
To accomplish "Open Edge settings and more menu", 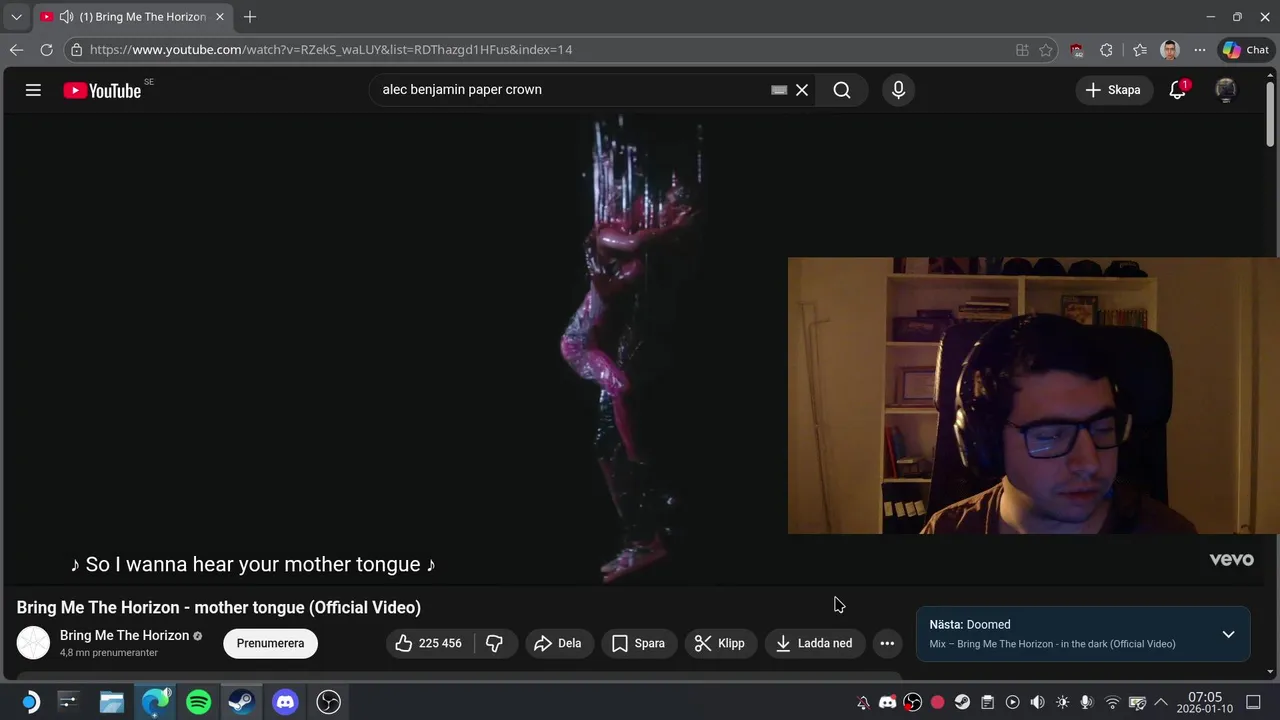I will (1200, 50).
